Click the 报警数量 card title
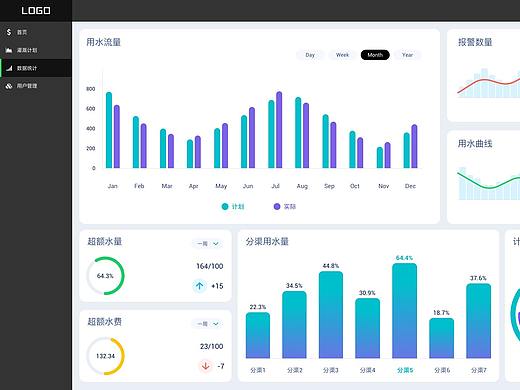Screen dimensions: 520x390 475,42
